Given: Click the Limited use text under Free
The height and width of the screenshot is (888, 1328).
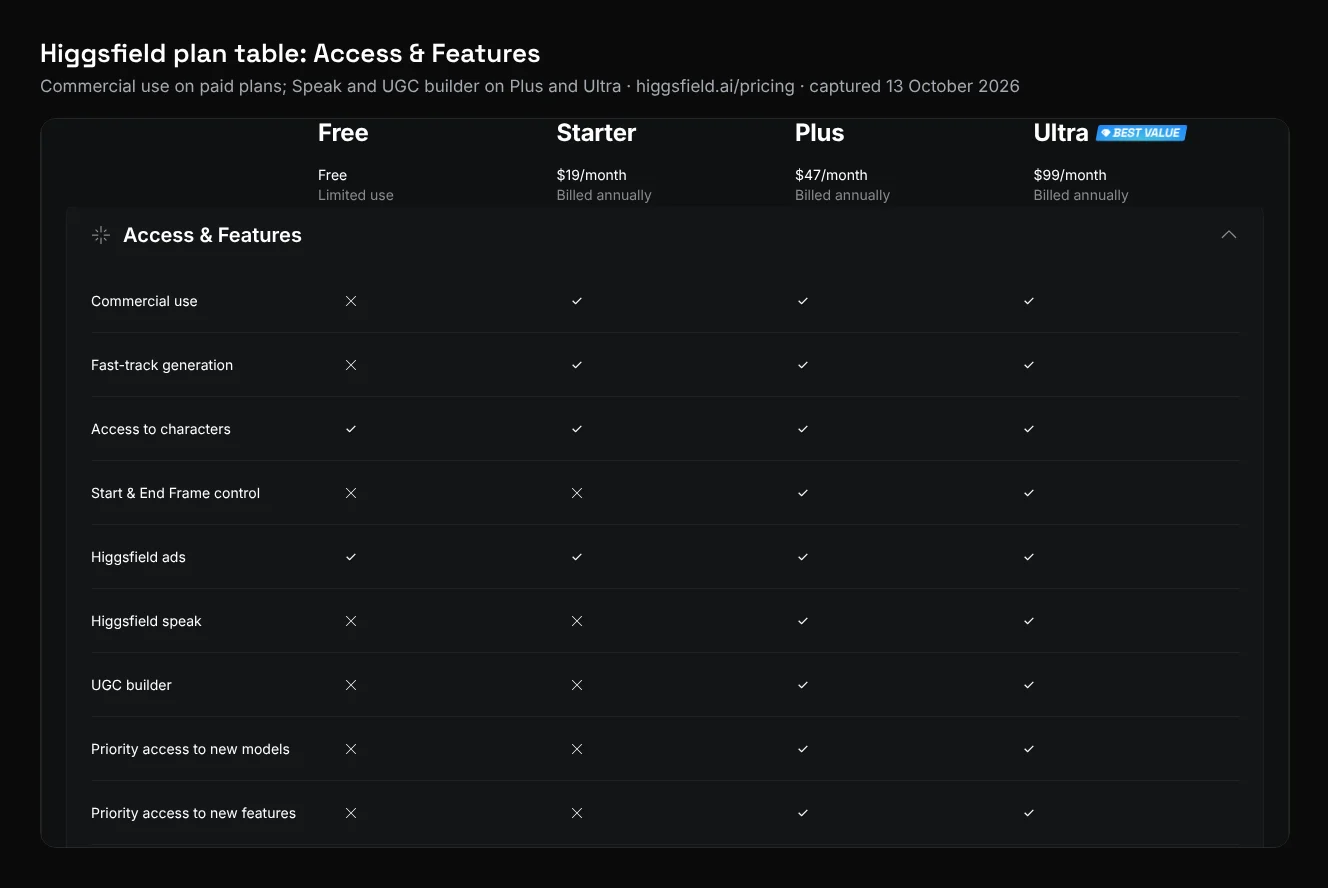Looking at the screenshot, I should (356, 195).
